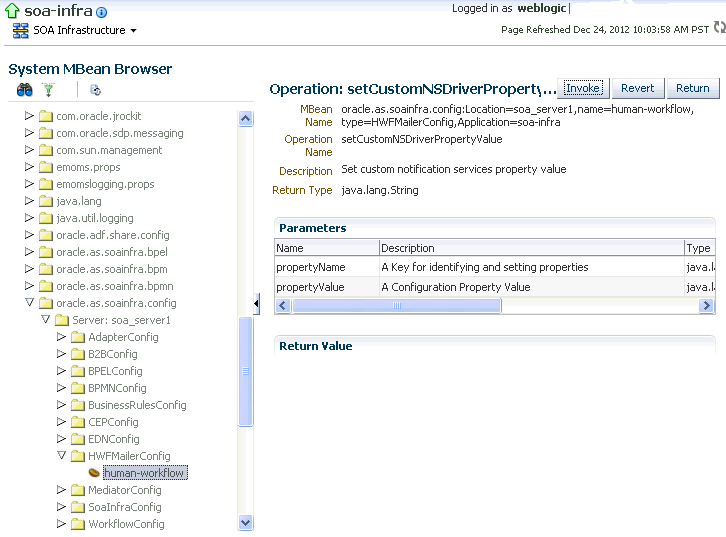Open the MBean filter funnel icon
The image size is (726, 537).
point(48,89)
